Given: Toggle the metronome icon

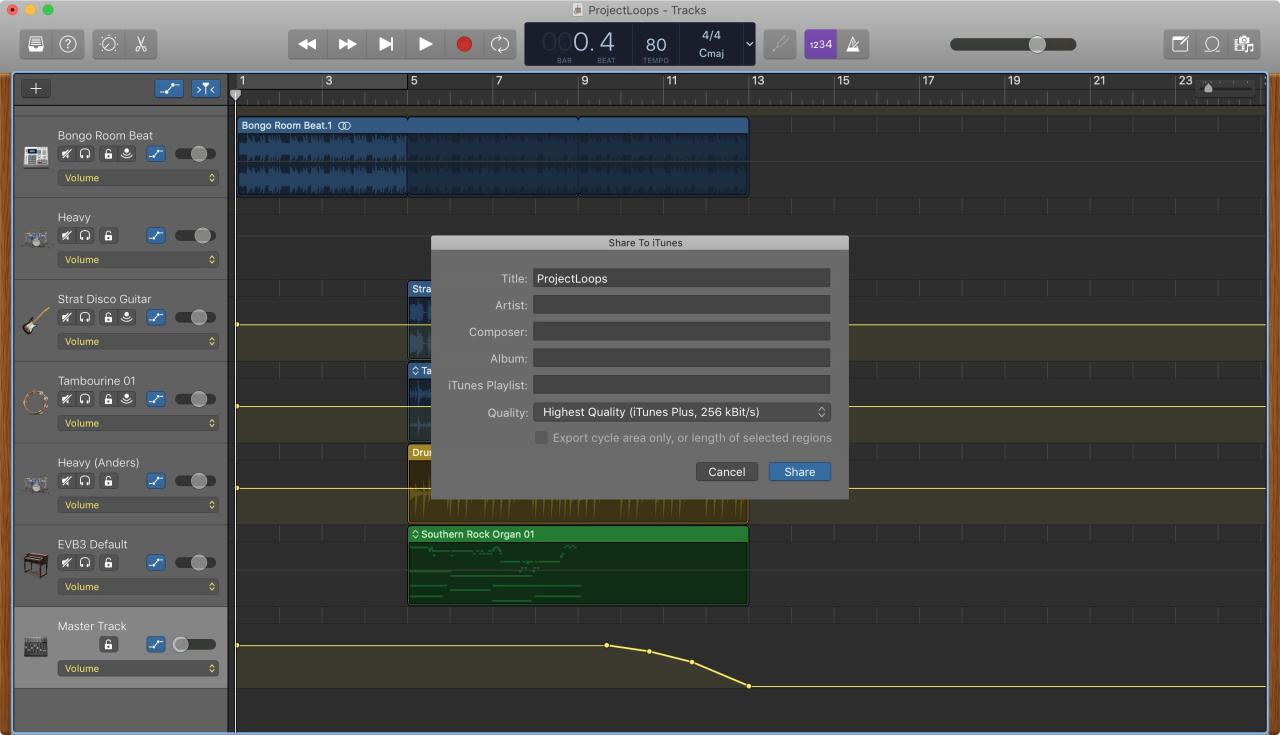Looking at the screenshot, I should click(x=853, y=44).
